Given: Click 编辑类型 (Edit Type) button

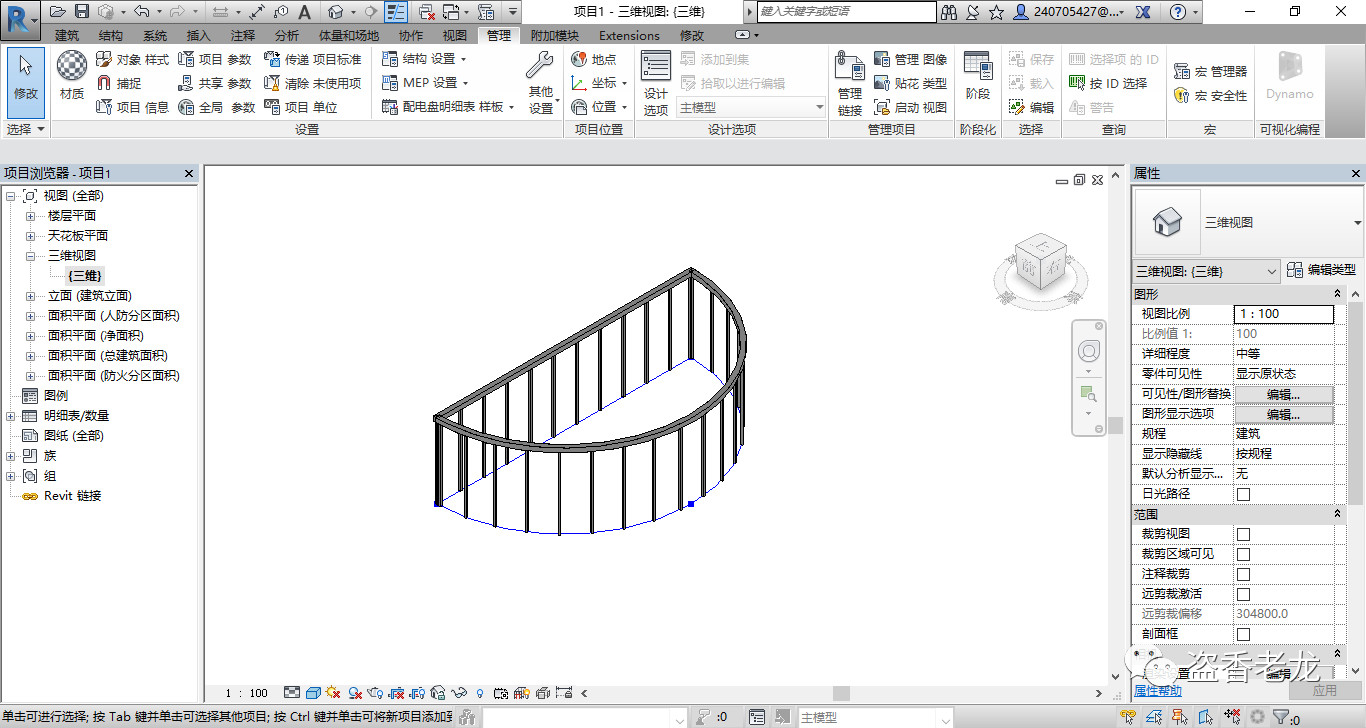Looking at the screenshot, I should coord(1321,270).
